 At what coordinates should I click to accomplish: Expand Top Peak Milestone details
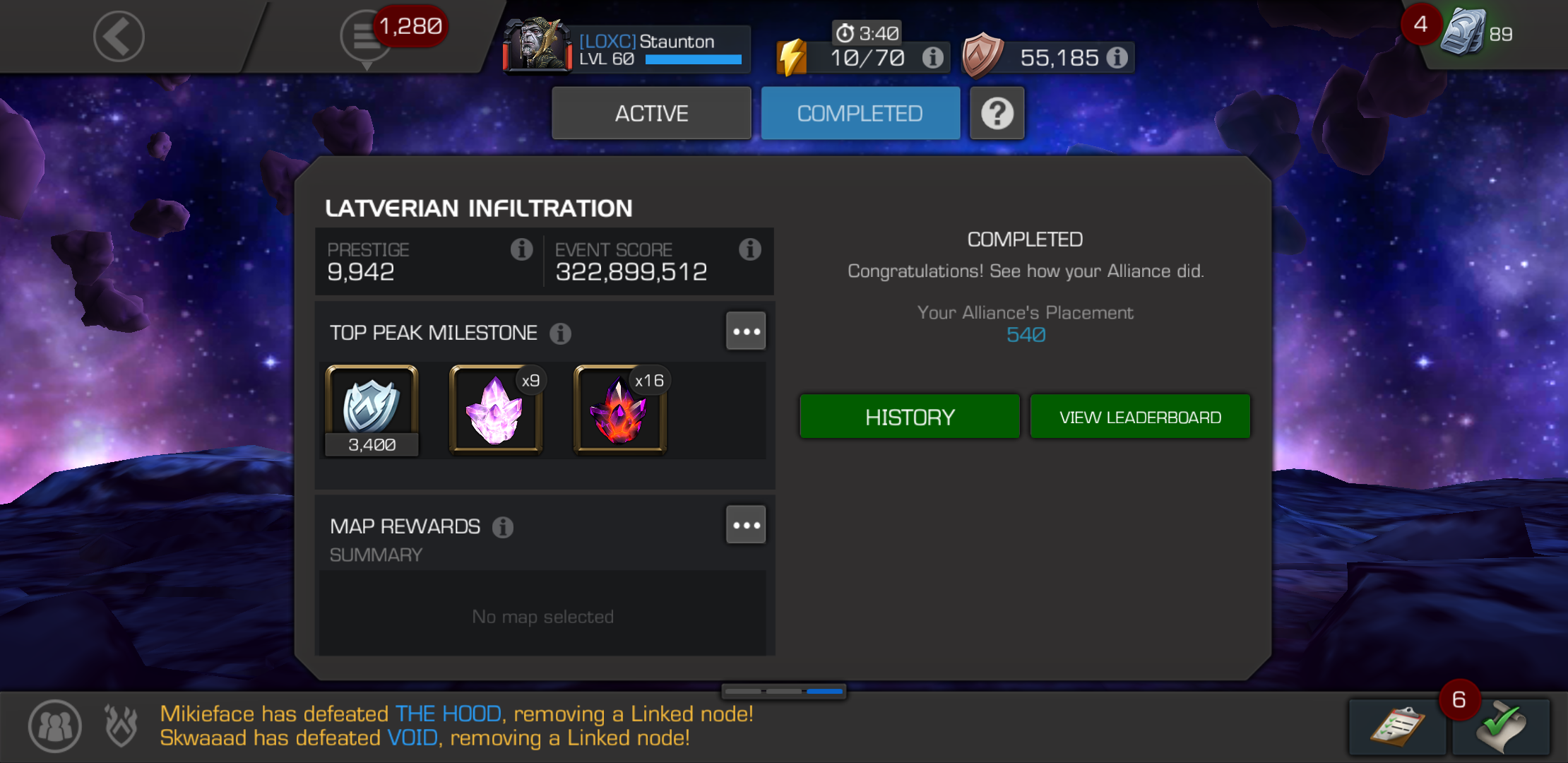[x=746, y=331]
